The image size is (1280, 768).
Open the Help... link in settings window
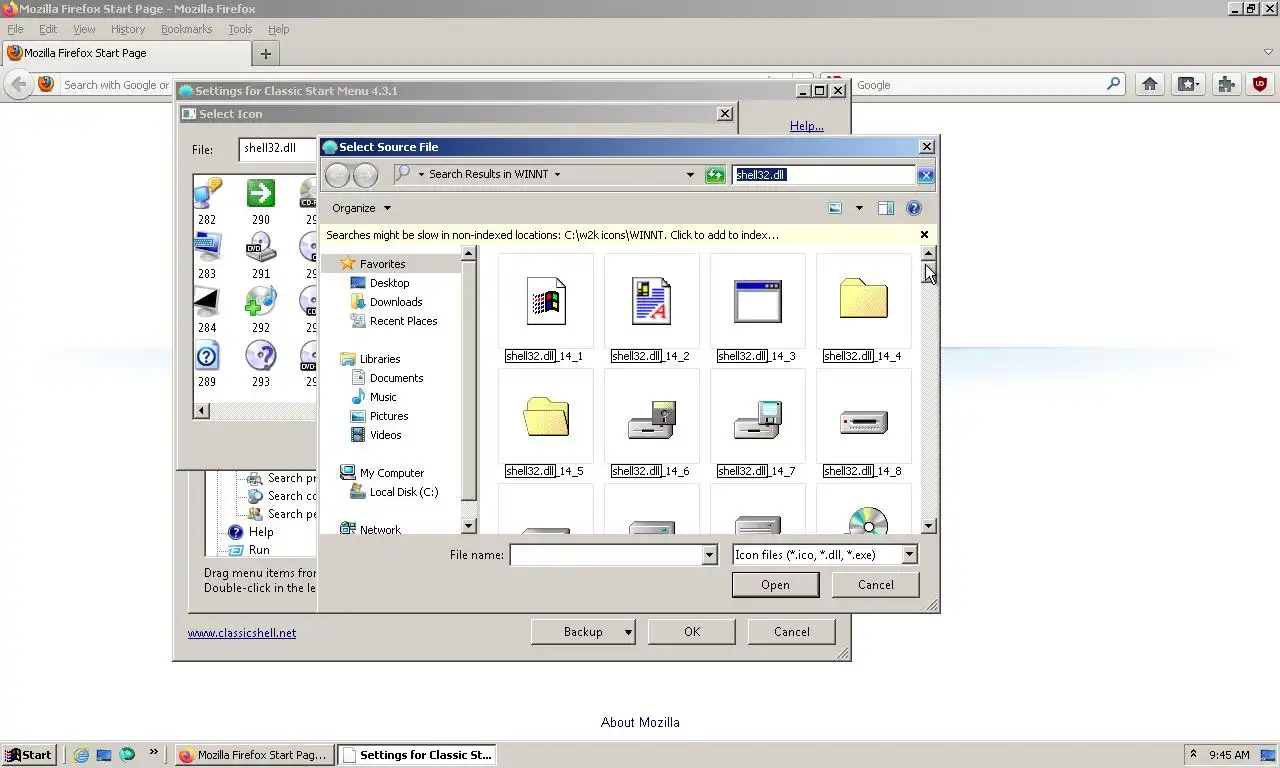[807, 126]
